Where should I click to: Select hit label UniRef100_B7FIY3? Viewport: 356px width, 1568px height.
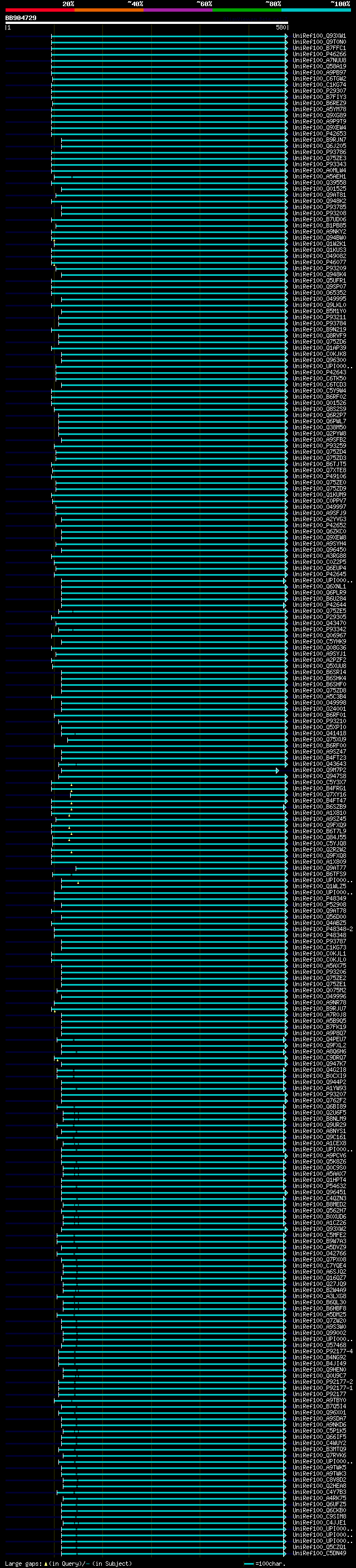click(319, 97)
